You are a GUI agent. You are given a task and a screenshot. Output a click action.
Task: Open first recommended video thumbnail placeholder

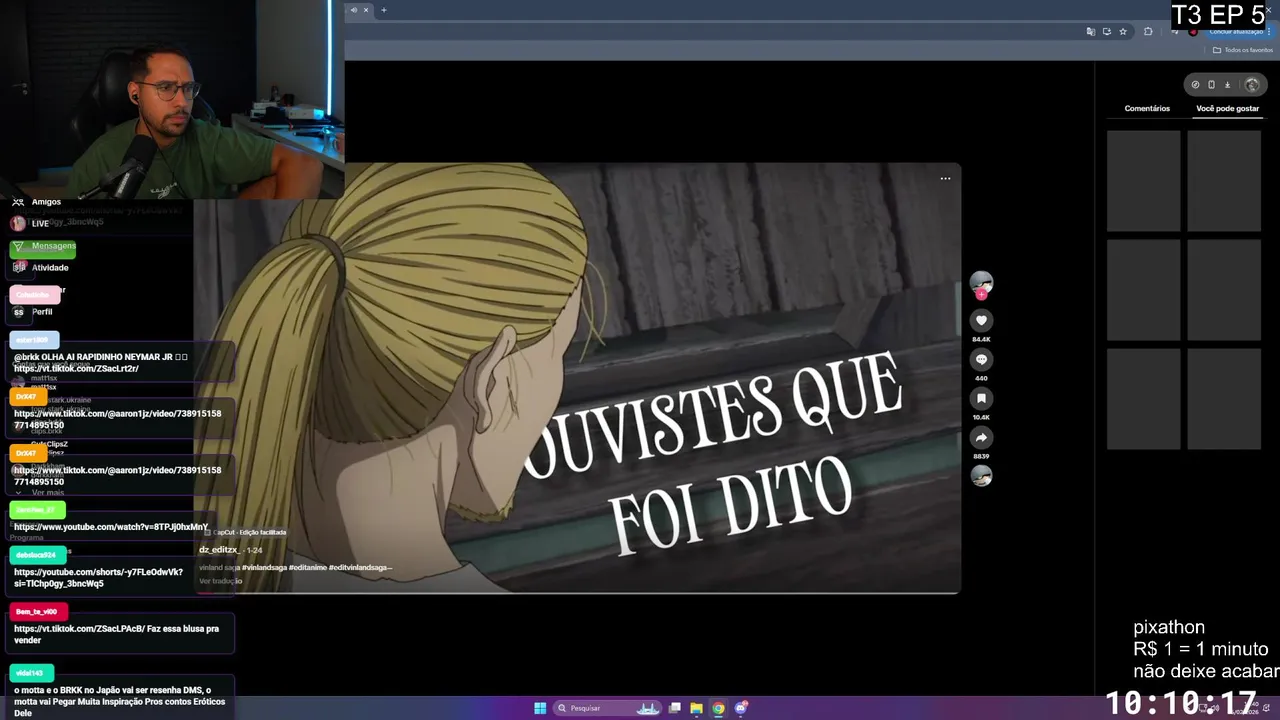point(1144,181)
